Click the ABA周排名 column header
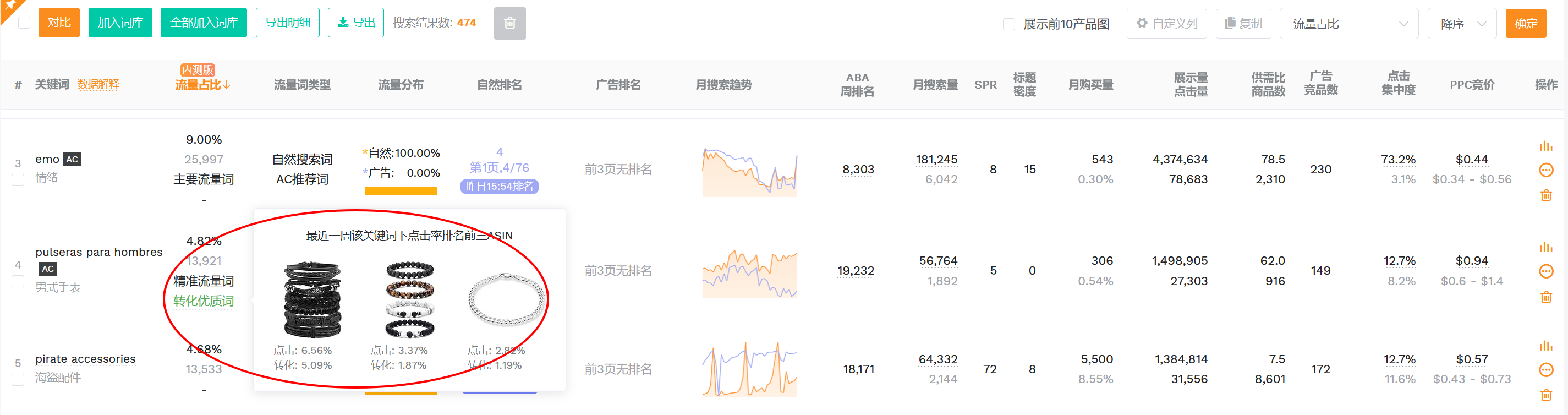The height and width of the screenshot is (415, 1568). tap(857, 85)
